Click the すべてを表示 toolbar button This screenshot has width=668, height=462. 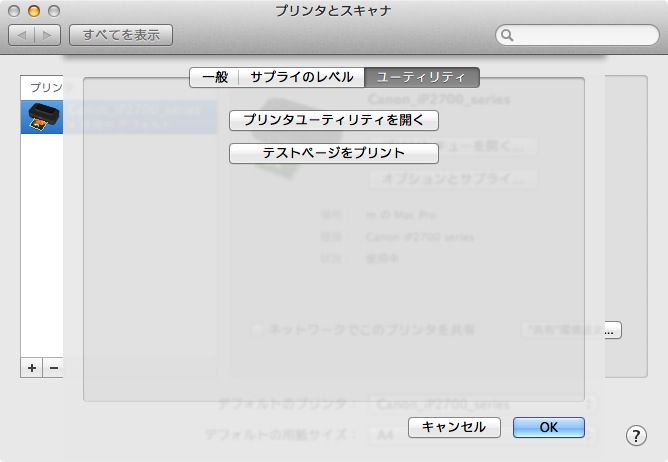[121, 35]
